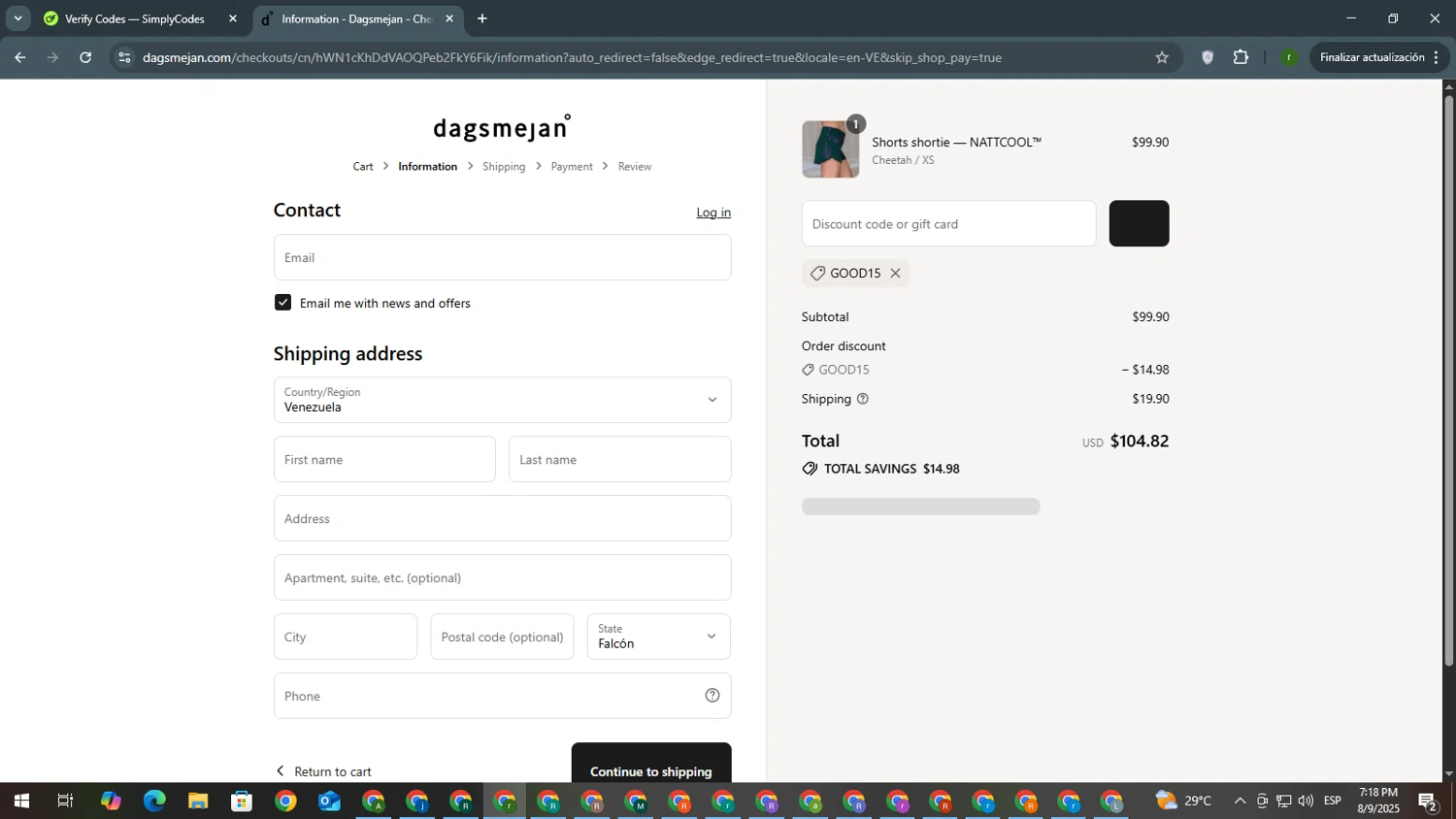Click the Email input field
Image resolution: width=1456 pixels, height=819 pixels.
click(502, 257)
